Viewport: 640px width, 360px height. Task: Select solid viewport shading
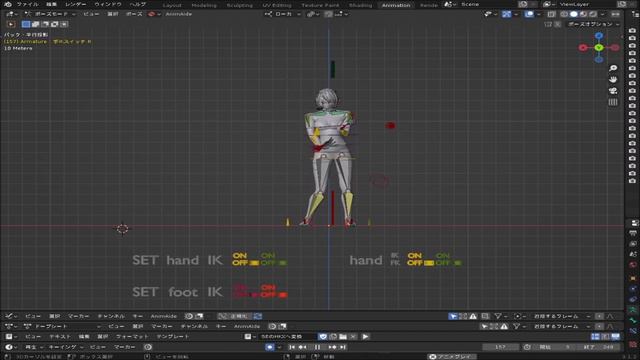coord(574,14)
